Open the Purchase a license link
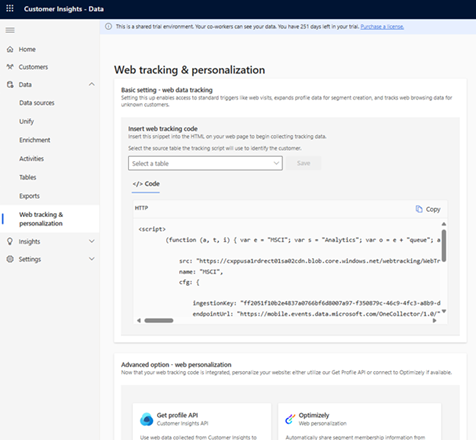 point(382,27)
